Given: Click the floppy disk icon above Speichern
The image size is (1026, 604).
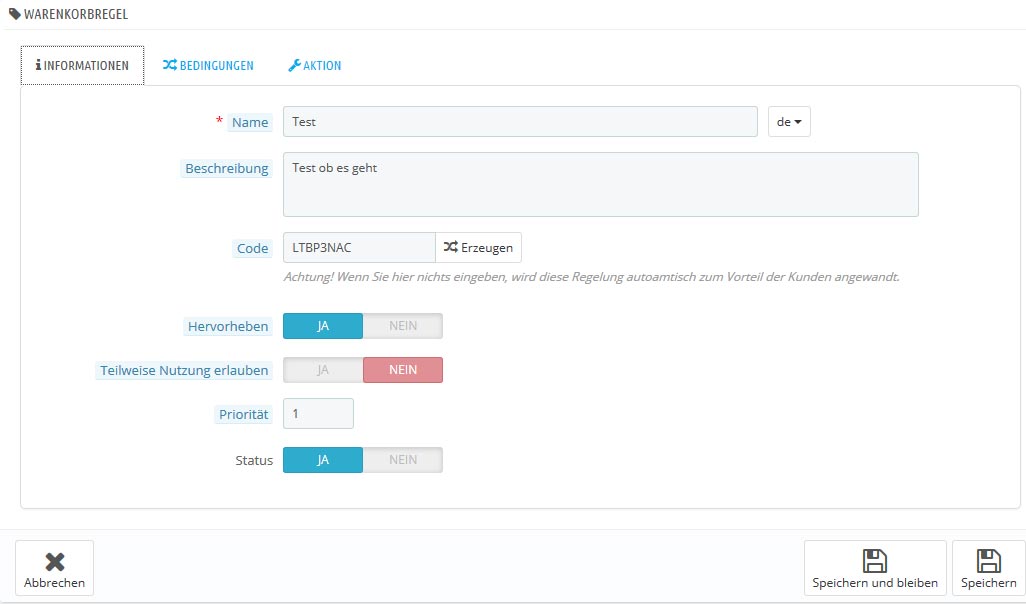Looking at the screenshot, I should click(989, 561).
